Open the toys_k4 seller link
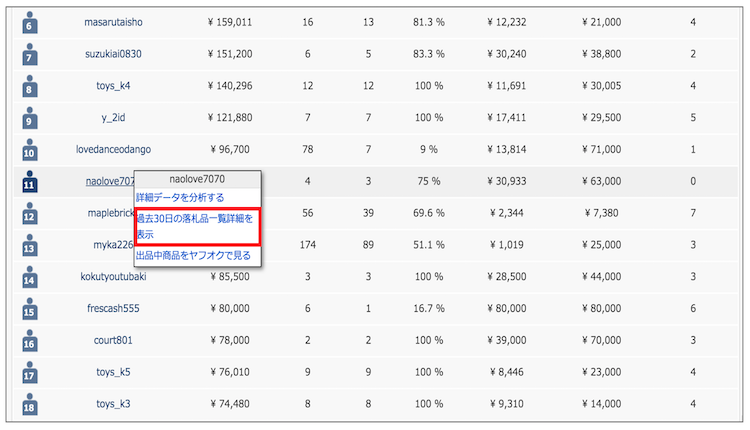This screenshot has width=750, height=430. click(113, 85)
